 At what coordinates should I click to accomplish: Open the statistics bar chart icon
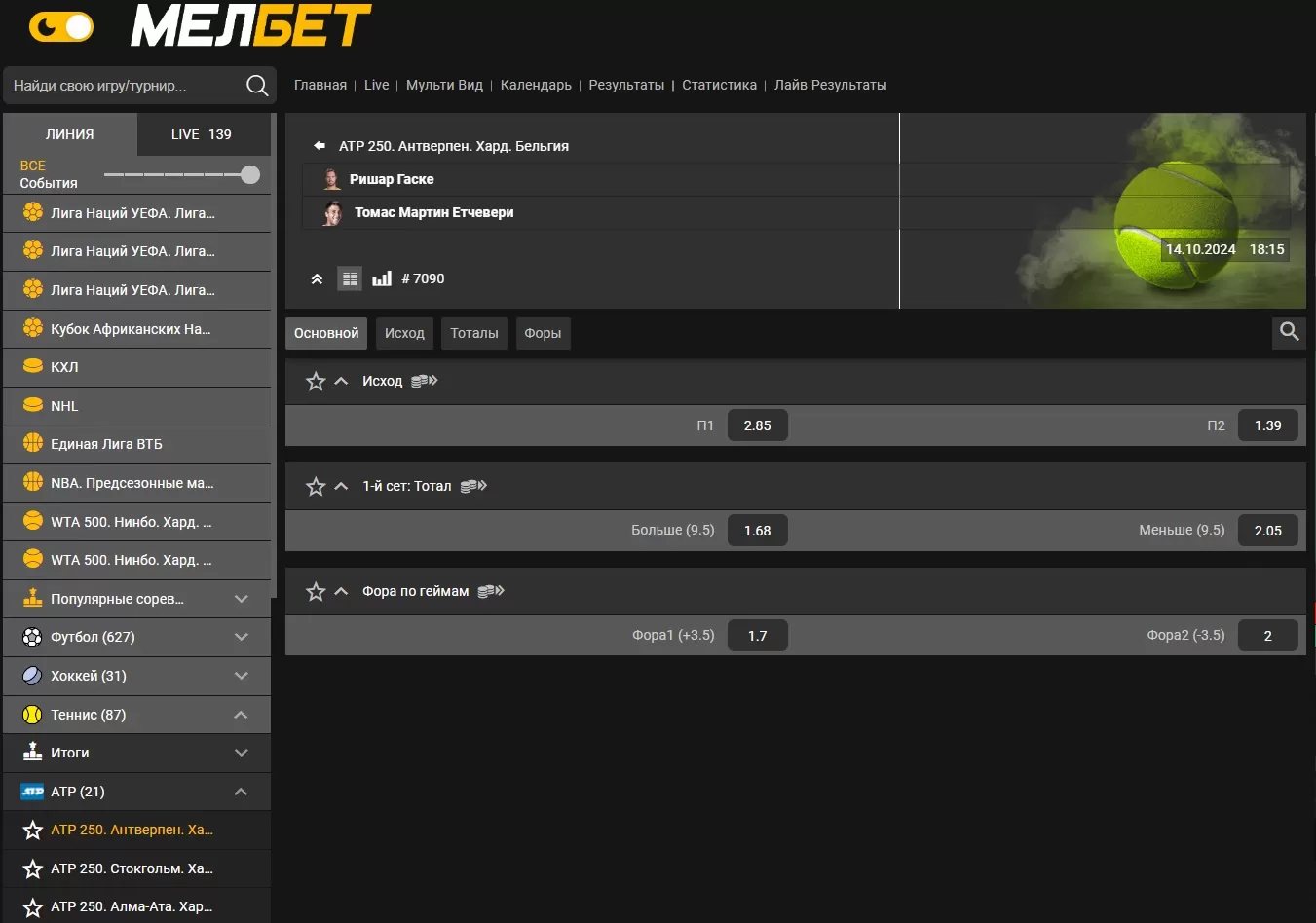pyautogui.click(x=382, y=278)
